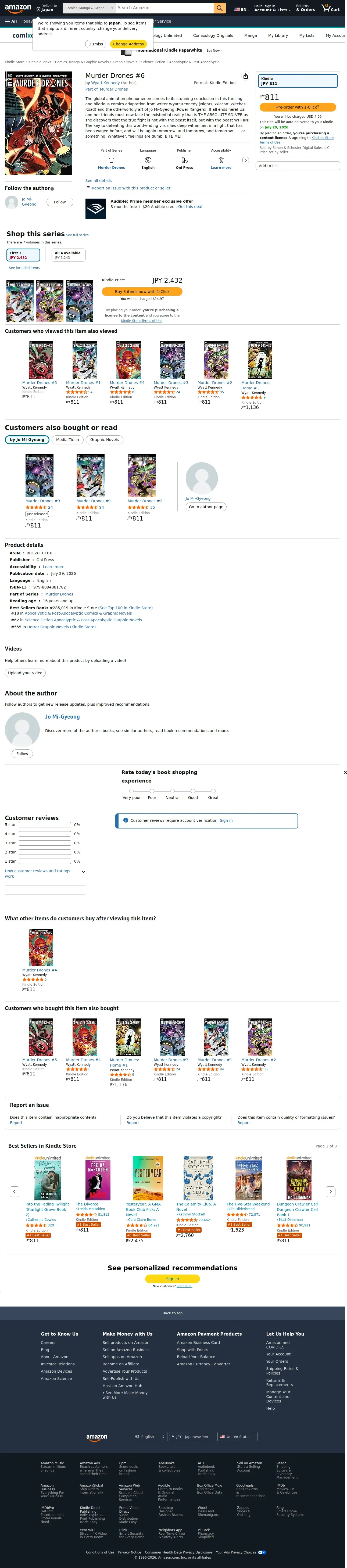Open the Yesteryear book cover thumbnail
This screenshot has width=347, height=1568.
pyautogui.click(x=148, y=1178)
